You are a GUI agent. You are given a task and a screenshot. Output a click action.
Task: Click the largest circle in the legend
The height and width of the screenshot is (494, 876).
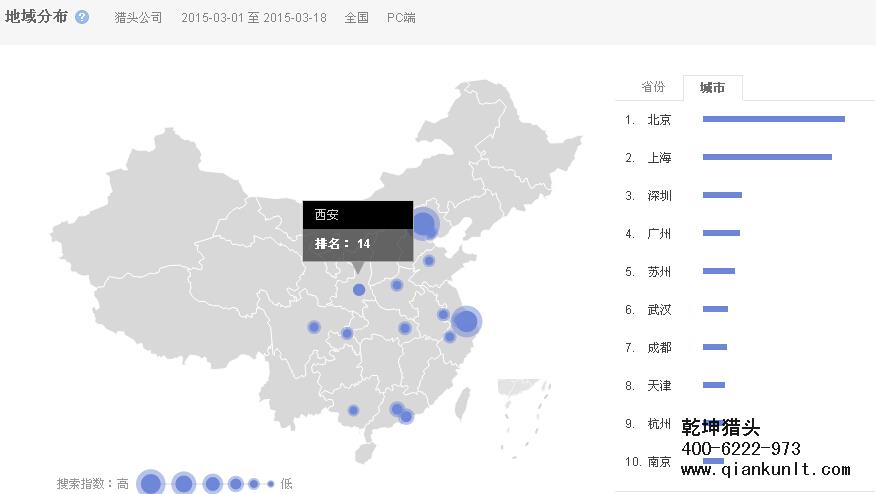point(151,484)
